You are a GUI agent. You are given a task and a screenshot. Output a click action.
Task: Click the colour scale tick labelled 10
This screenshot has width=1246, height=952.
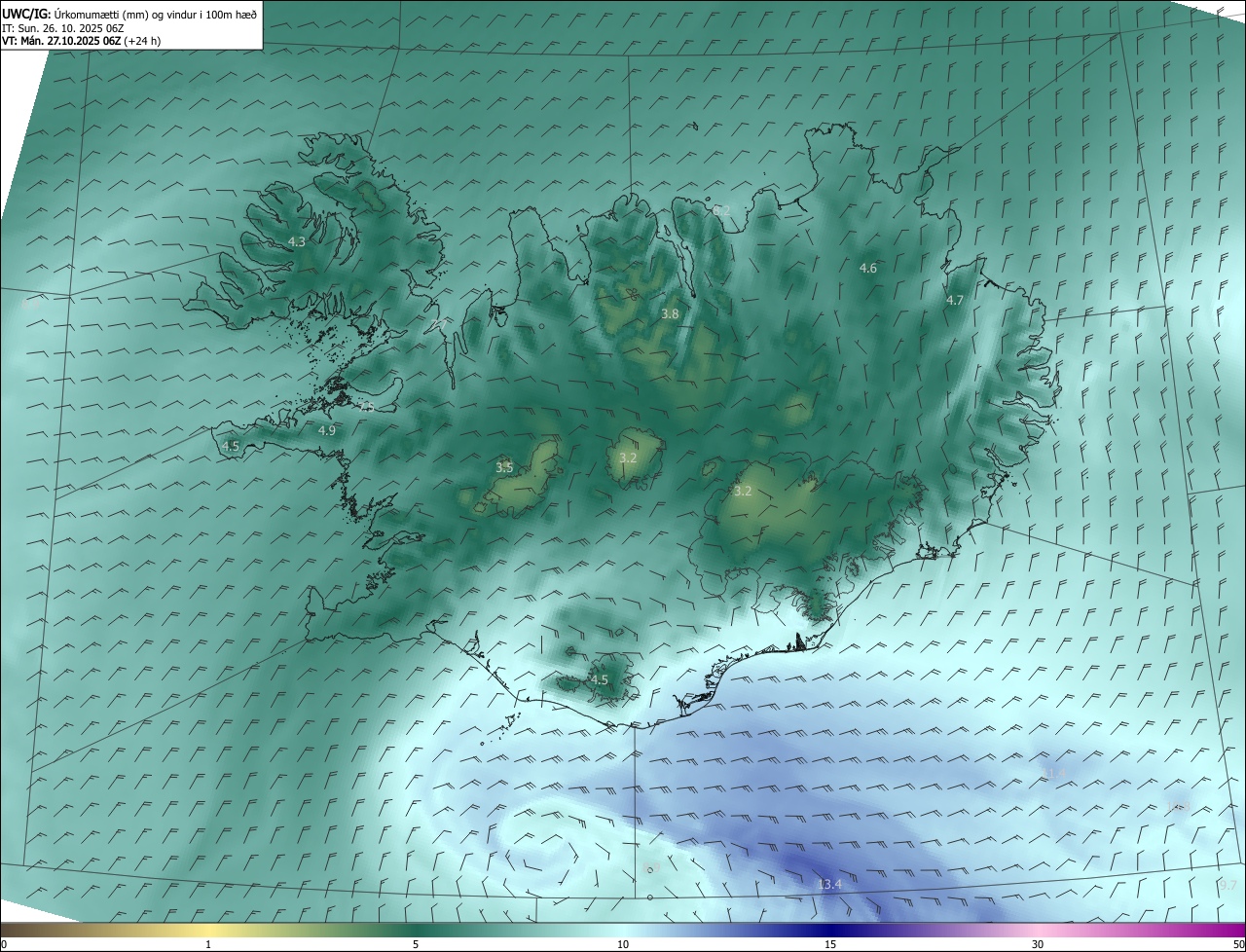click(623, 944)
